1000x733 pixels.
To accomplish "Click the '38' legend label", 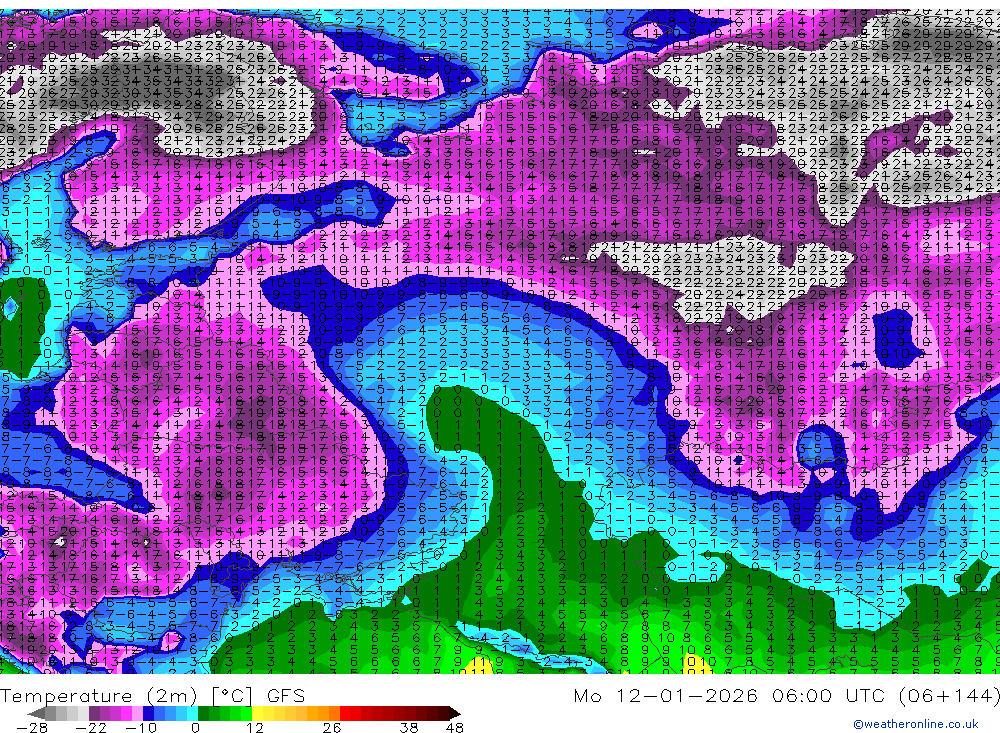I will point(408,727).
